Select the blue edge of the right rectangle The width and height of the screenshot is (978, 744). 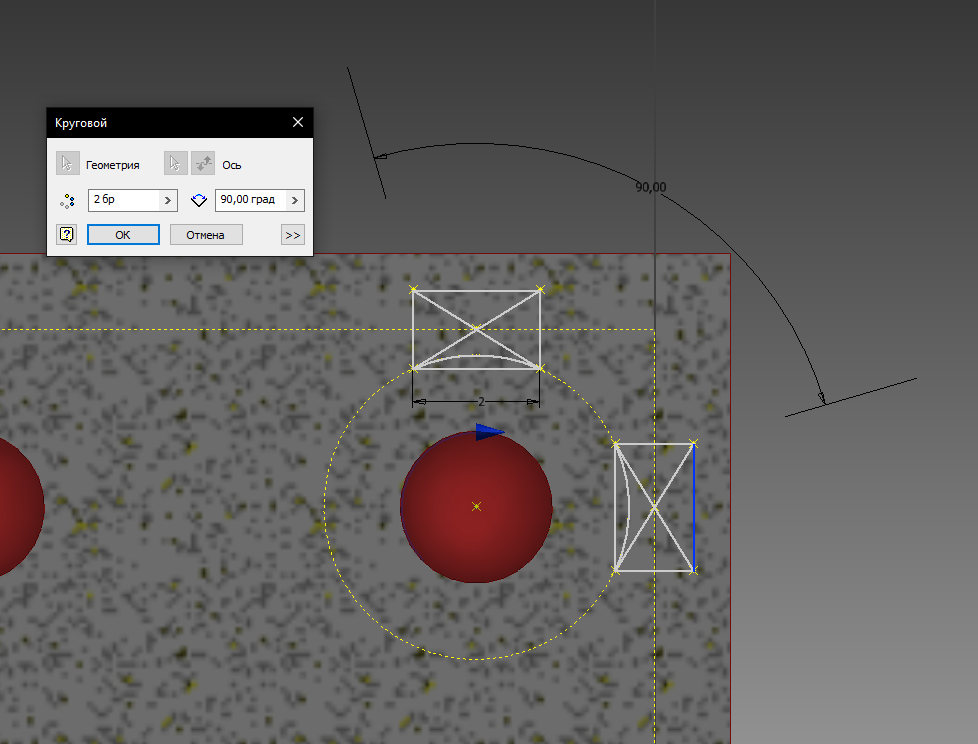click(x=693, y=507)
